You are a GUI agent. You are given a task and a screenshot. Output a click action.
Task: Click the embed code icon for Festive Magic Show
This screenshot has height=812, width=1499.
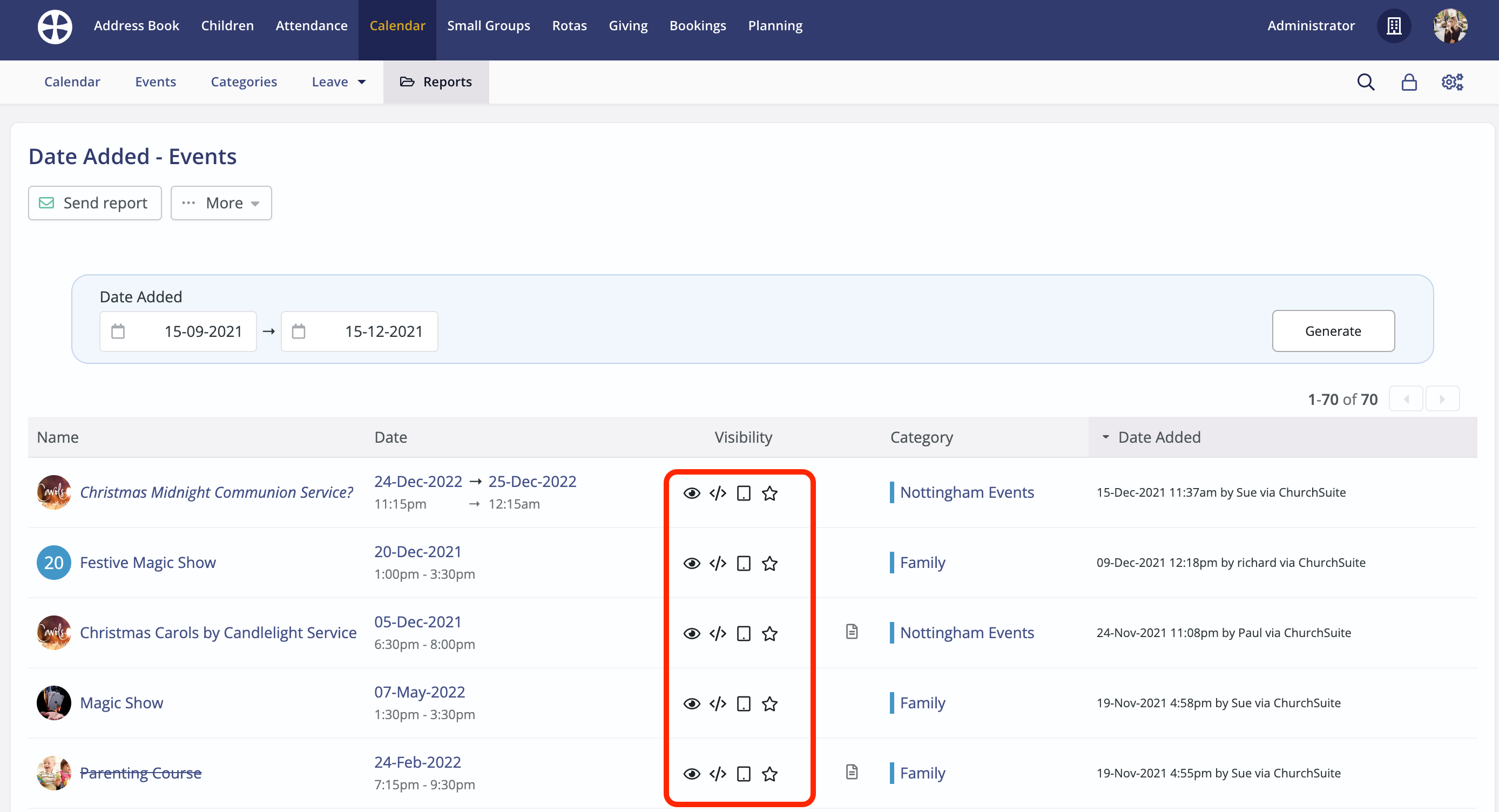coord(718,563)
